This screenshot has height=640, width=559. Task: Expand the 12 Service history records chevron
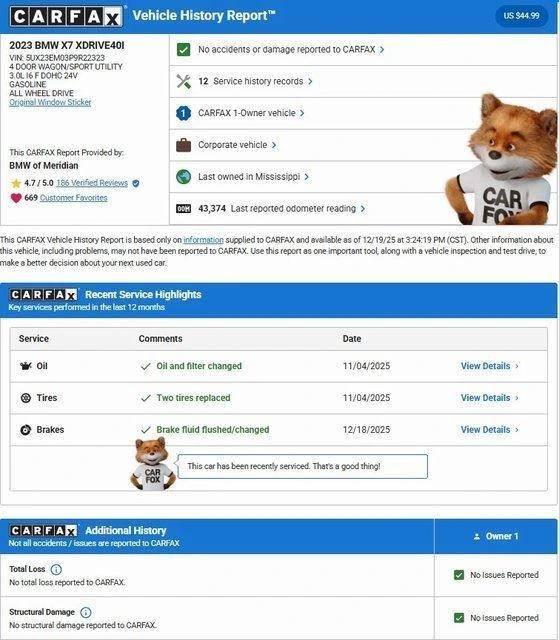(311, 81)
